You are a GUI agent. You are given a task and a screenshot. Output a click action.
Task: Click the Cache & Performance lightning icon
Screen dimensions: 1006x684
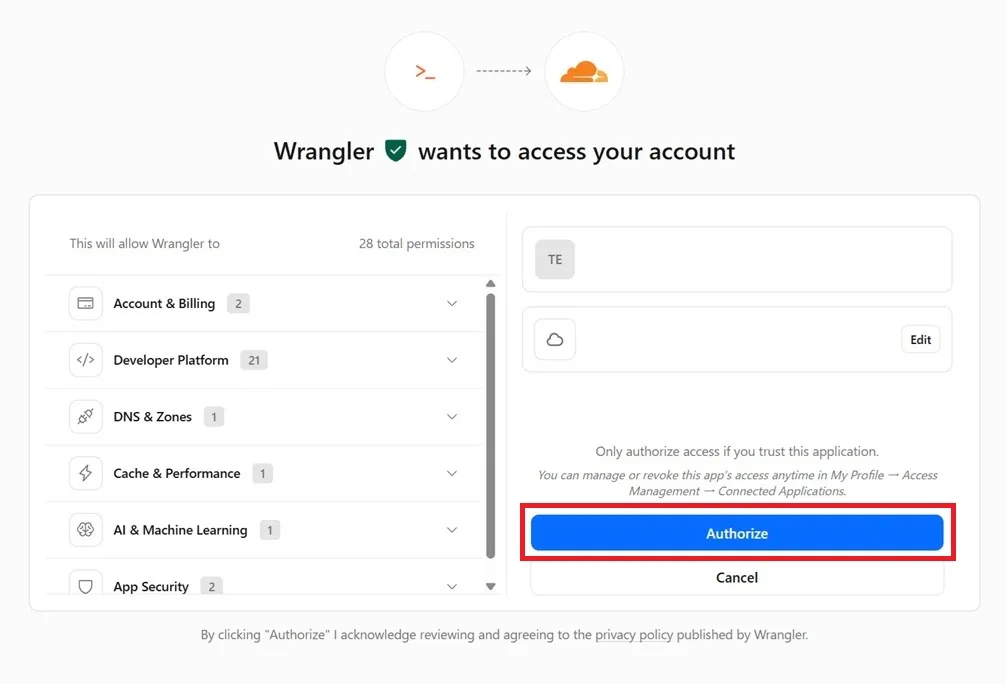click(85, 473)
